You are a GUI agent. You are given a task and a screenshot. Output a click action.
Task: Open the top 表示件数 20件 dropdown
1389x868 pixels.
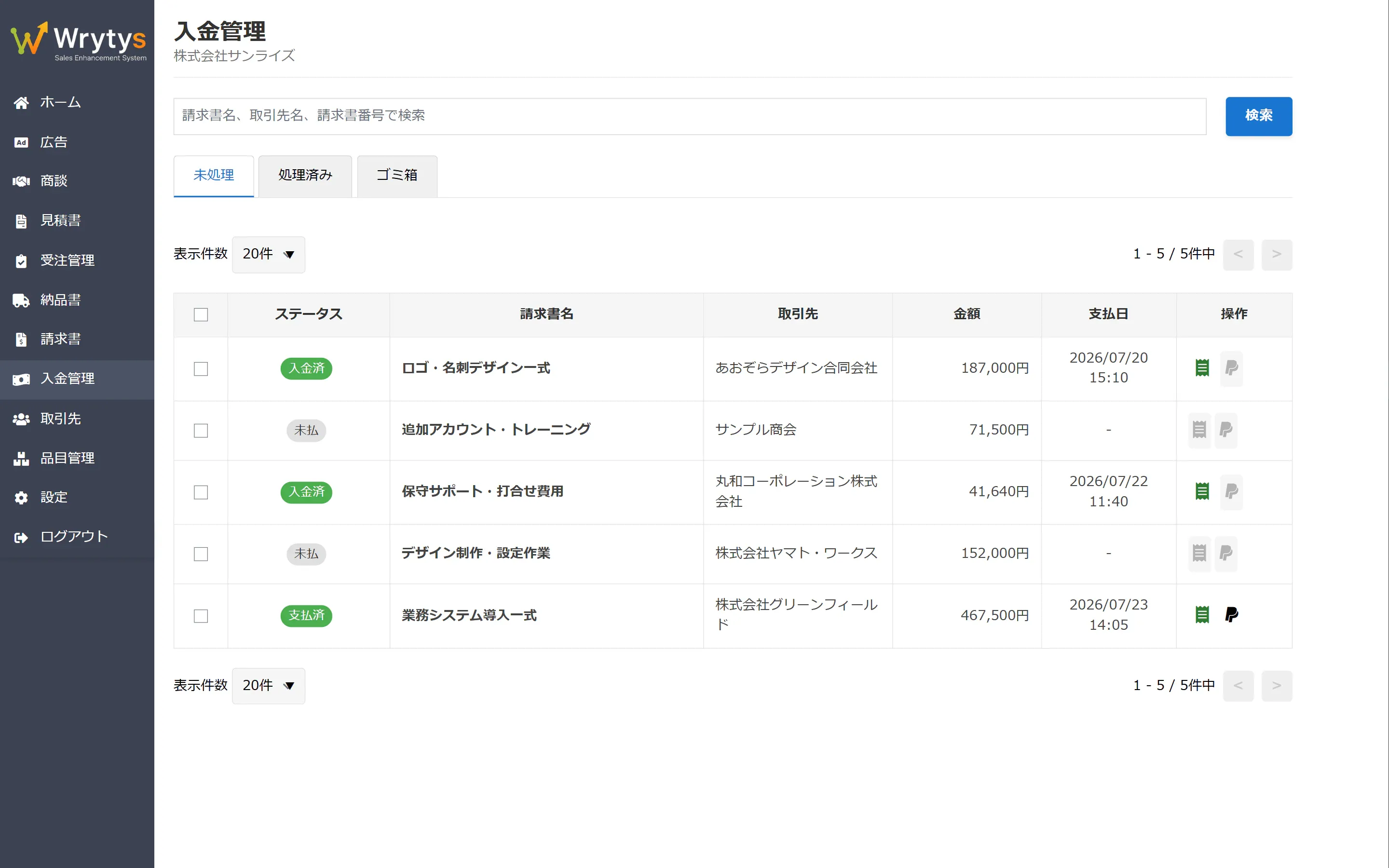click(268, 254)
